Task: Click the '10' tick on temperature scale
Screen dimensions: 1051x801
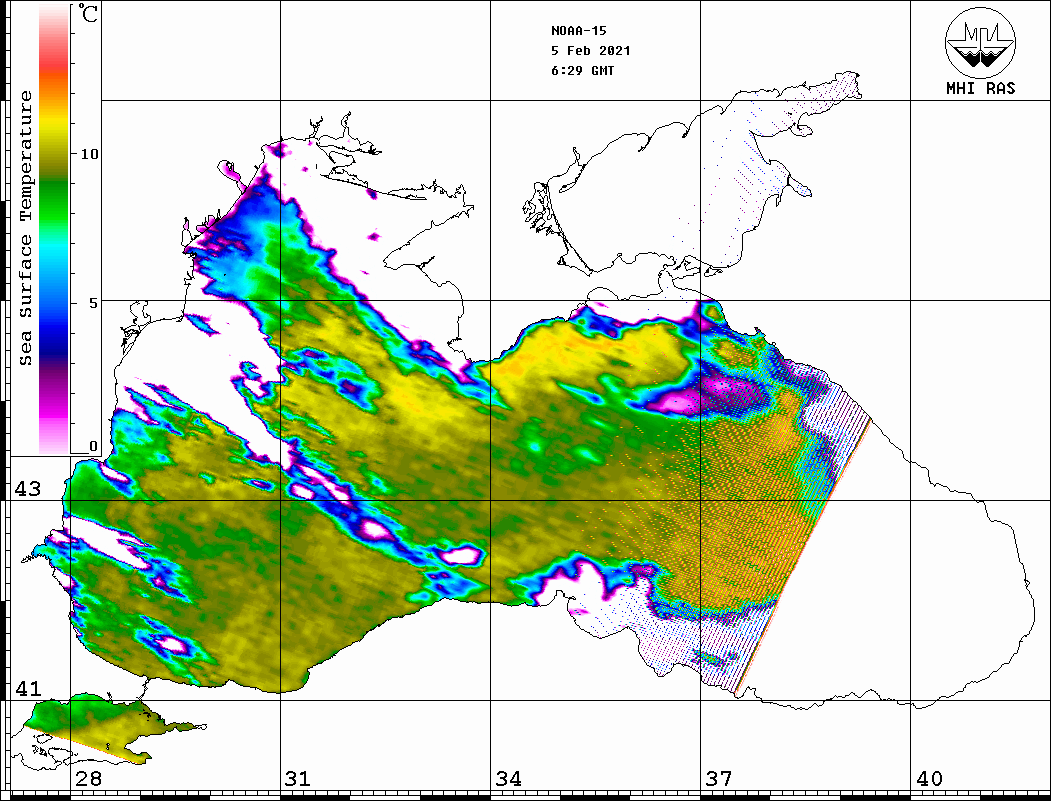Action: coord(89,154)
